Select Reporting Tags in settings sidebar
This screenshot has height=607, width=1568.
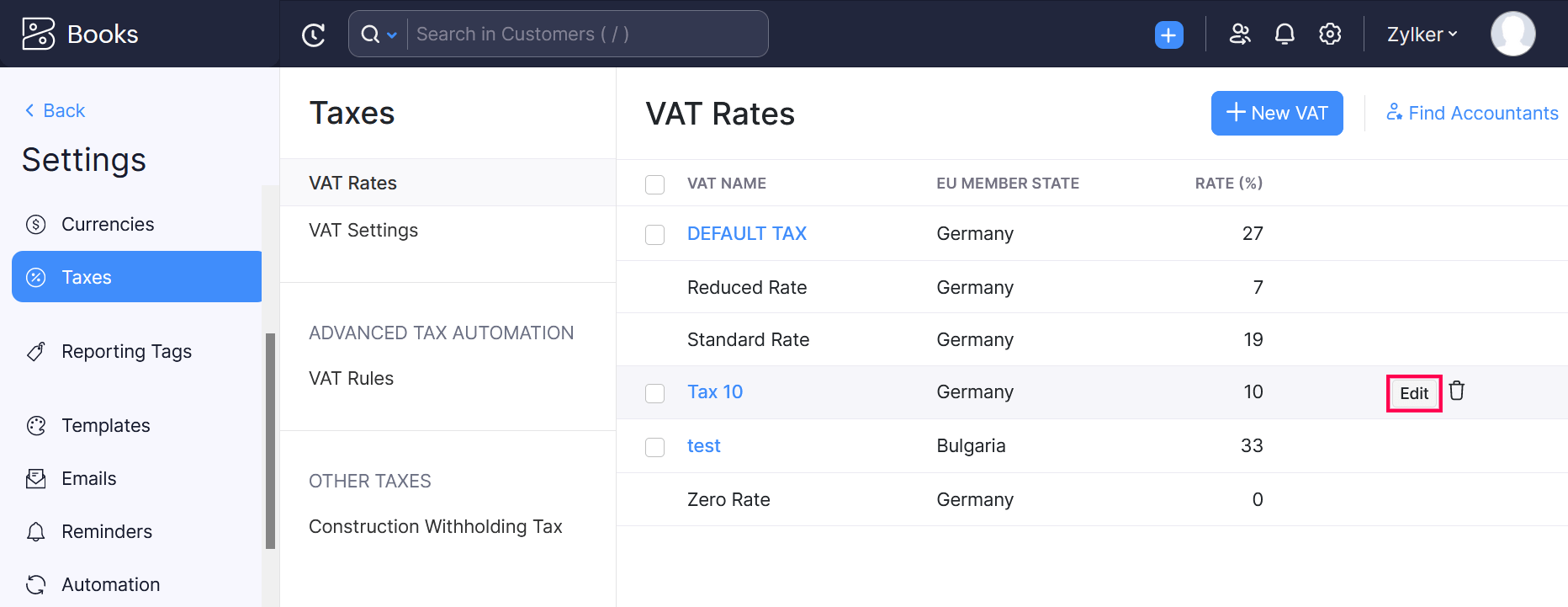[x=126, y=352]
